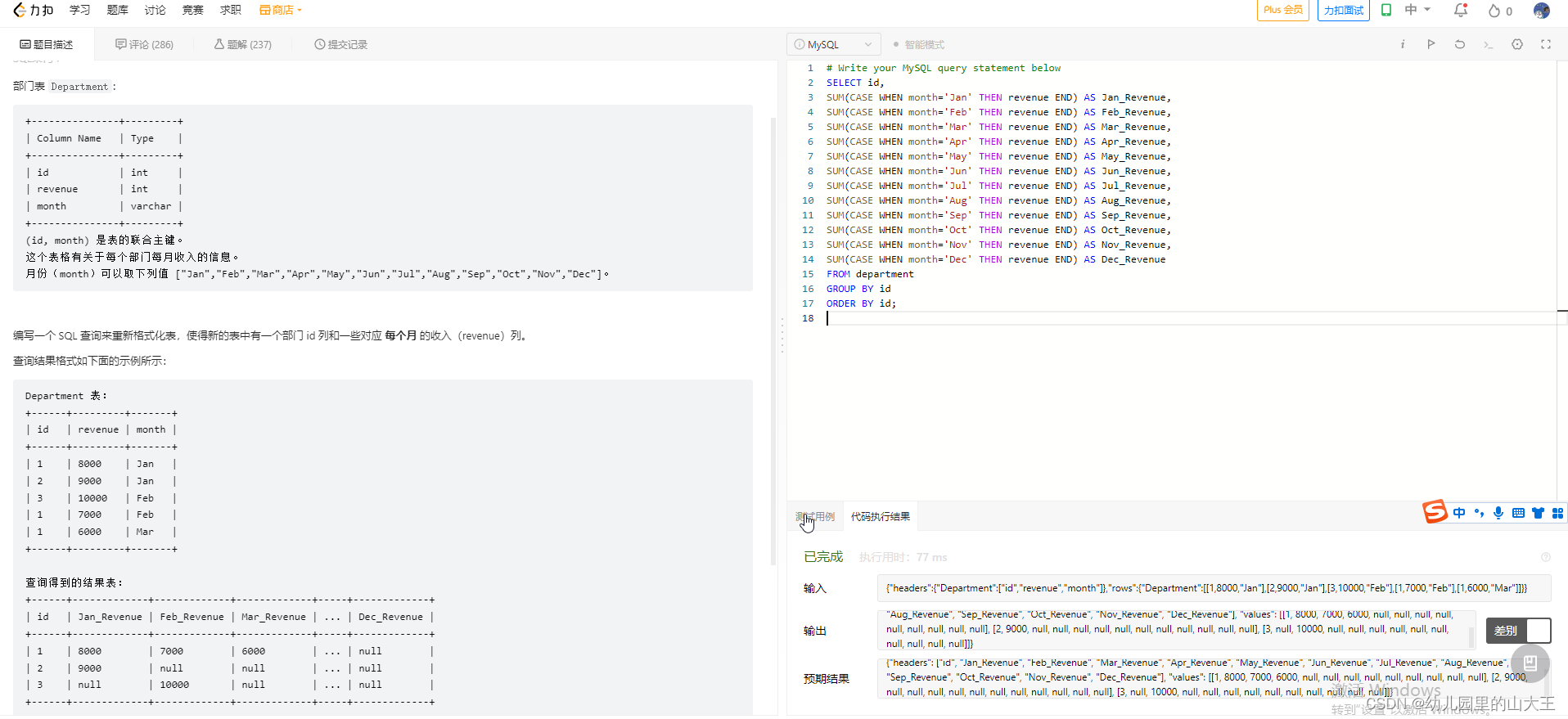The height and width of the screenshot is (719, 1568).
Task: Toggle the 差别 diff switch
Action: pyautogui.click(x=1518, y=631)
